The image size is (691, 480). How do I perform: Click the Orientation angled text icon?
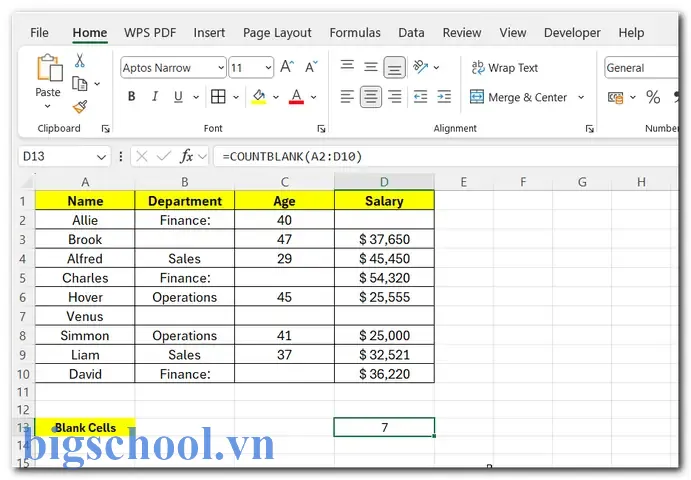[420, 67]
